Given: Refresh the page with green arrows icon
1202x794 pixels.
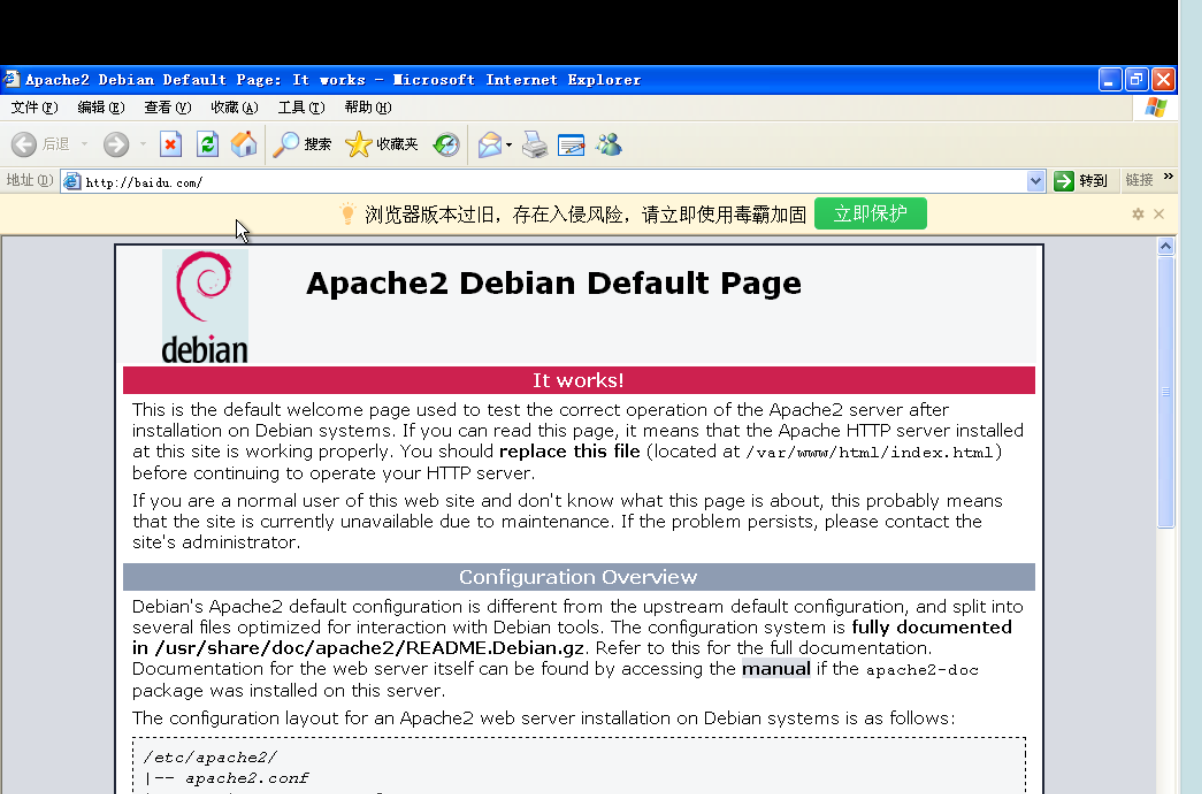Looking at the screenshot, I should point(207,145).
